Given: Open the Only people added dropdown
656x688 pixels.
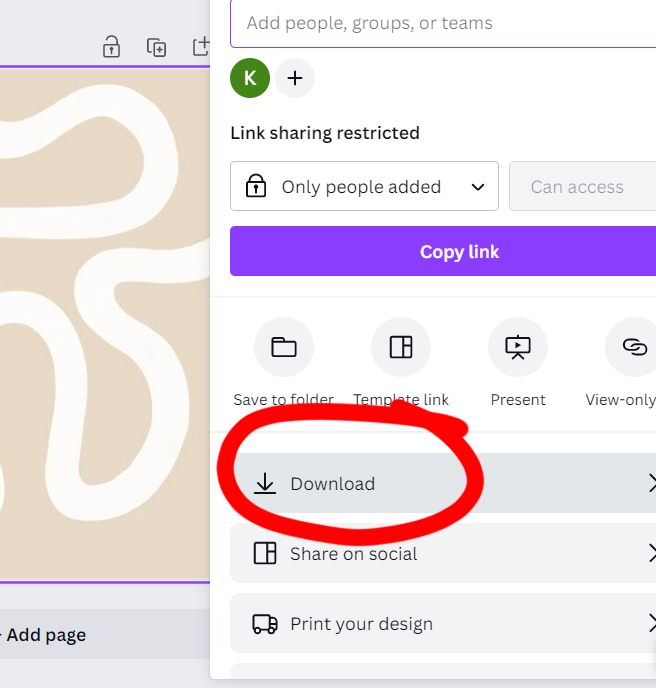Looking at the screenshot, I should coord(364,187).
